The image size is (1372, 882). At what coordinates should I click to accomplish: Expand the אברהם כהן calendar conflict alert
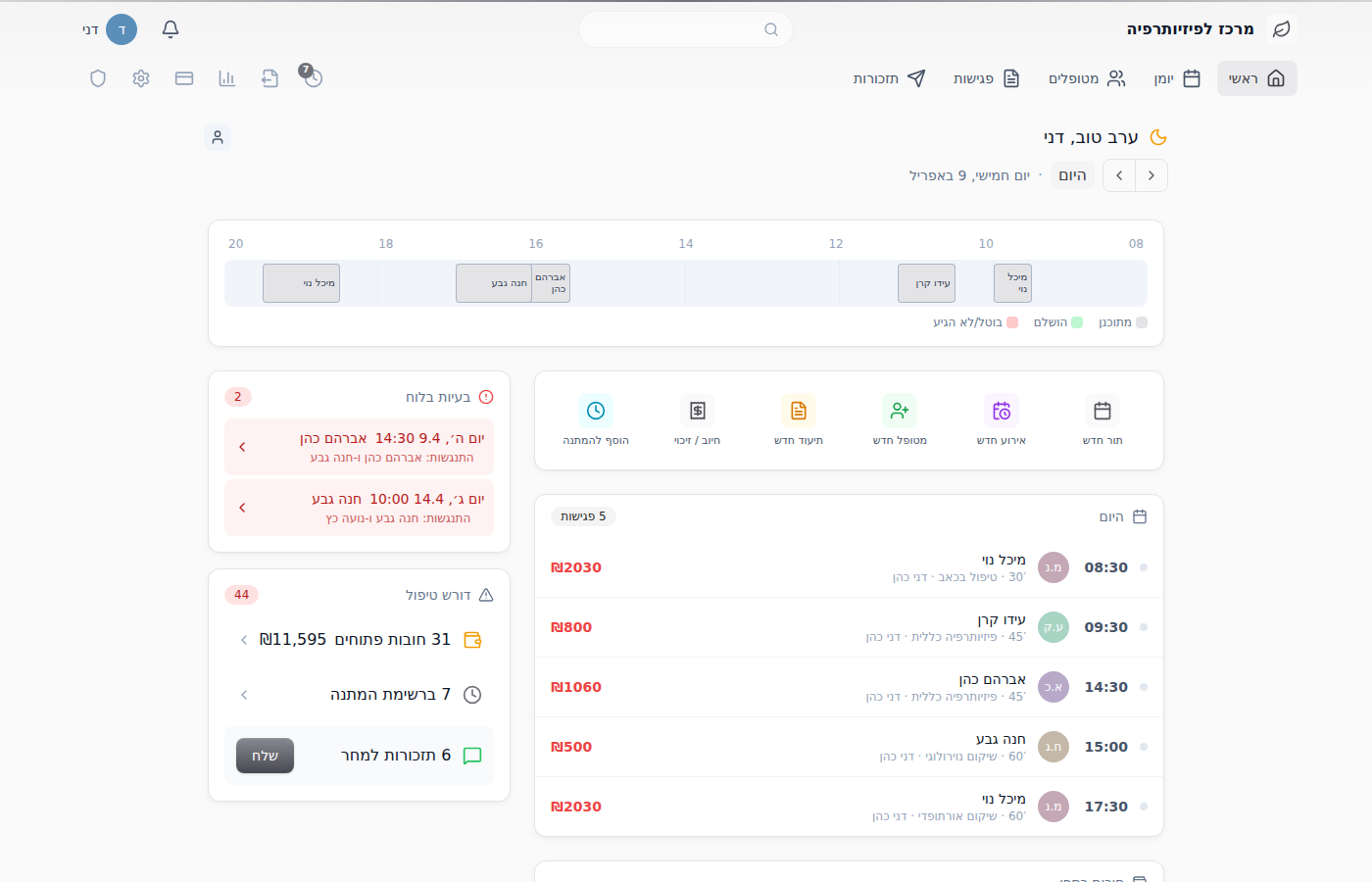359,447
